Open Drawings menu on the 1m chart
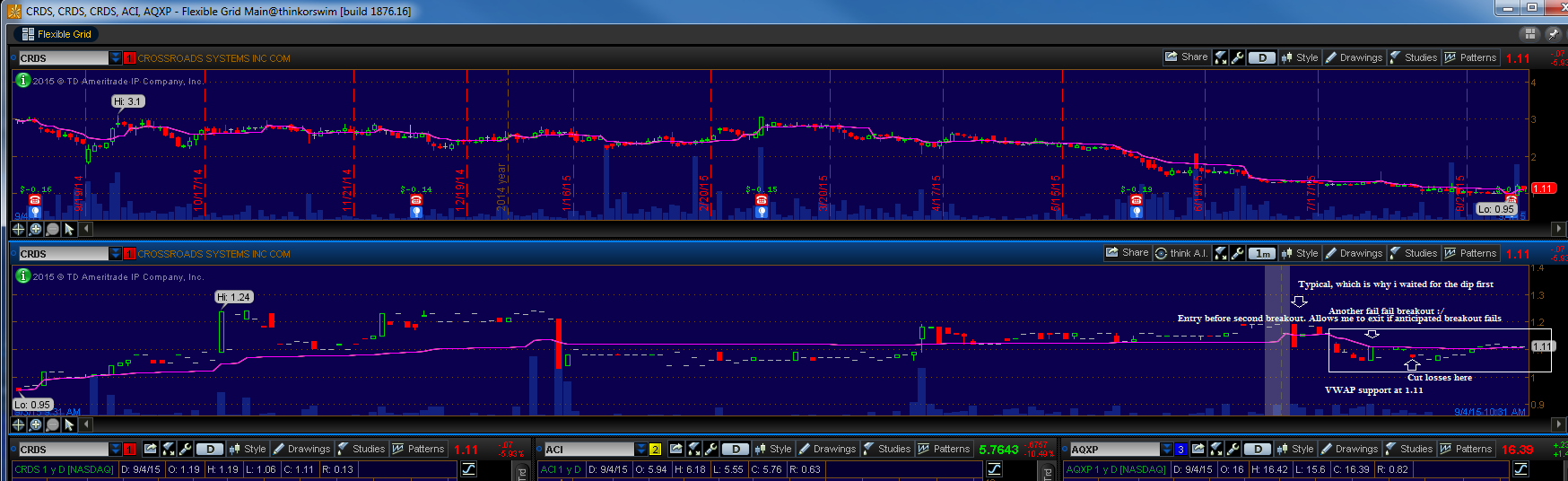This screenshot has width=1568, height=481. 1354,253
